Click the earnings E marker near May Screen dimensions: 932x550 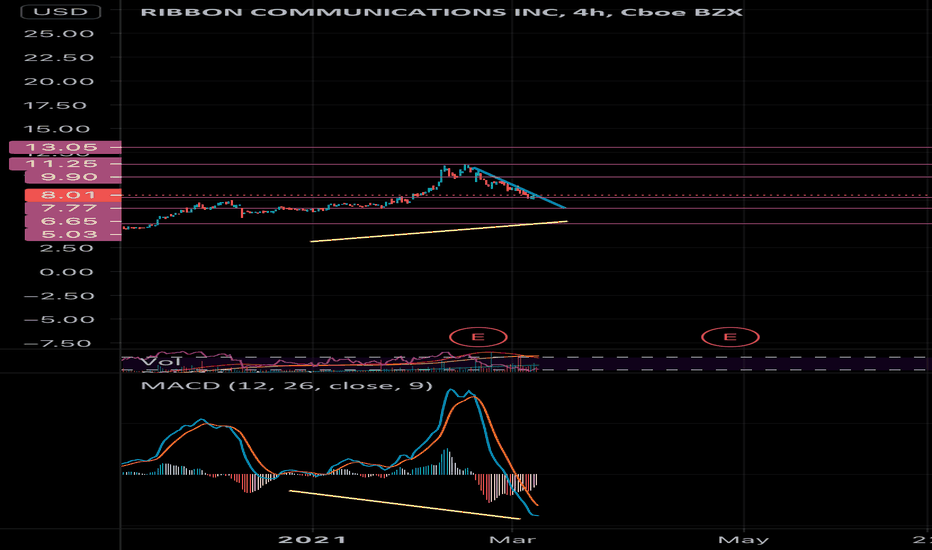point(731,337)
